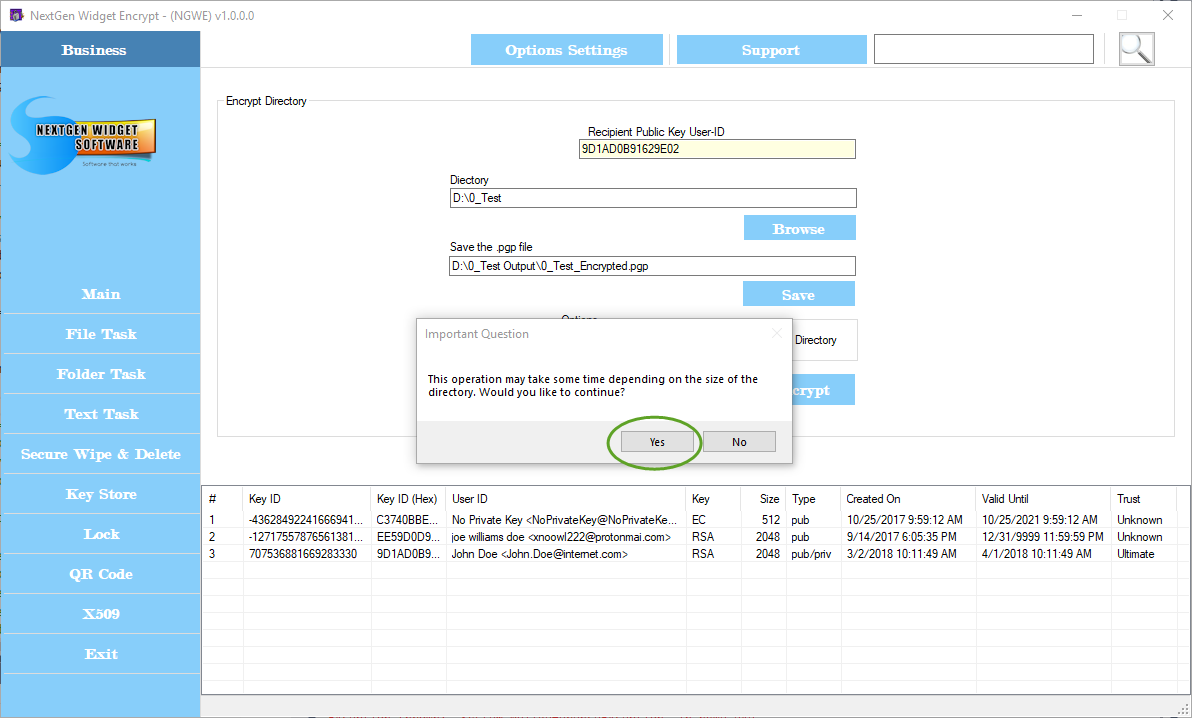Click the NextGen Widget Software logo
This screenshot has width=1192, height=718.
[x=84, y=135]
